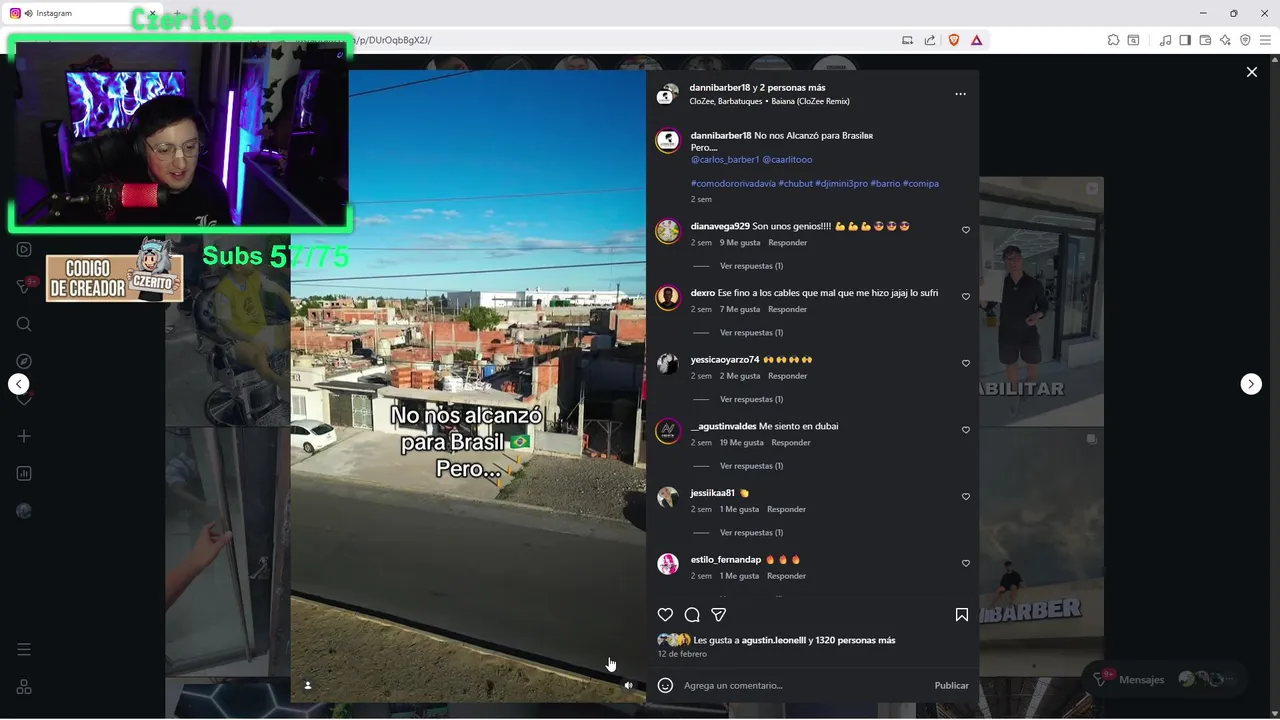This screenshot has width=1280, height=720.
Task: Open the #djimini3pro hashtag
Action: [x=841, y=184]
